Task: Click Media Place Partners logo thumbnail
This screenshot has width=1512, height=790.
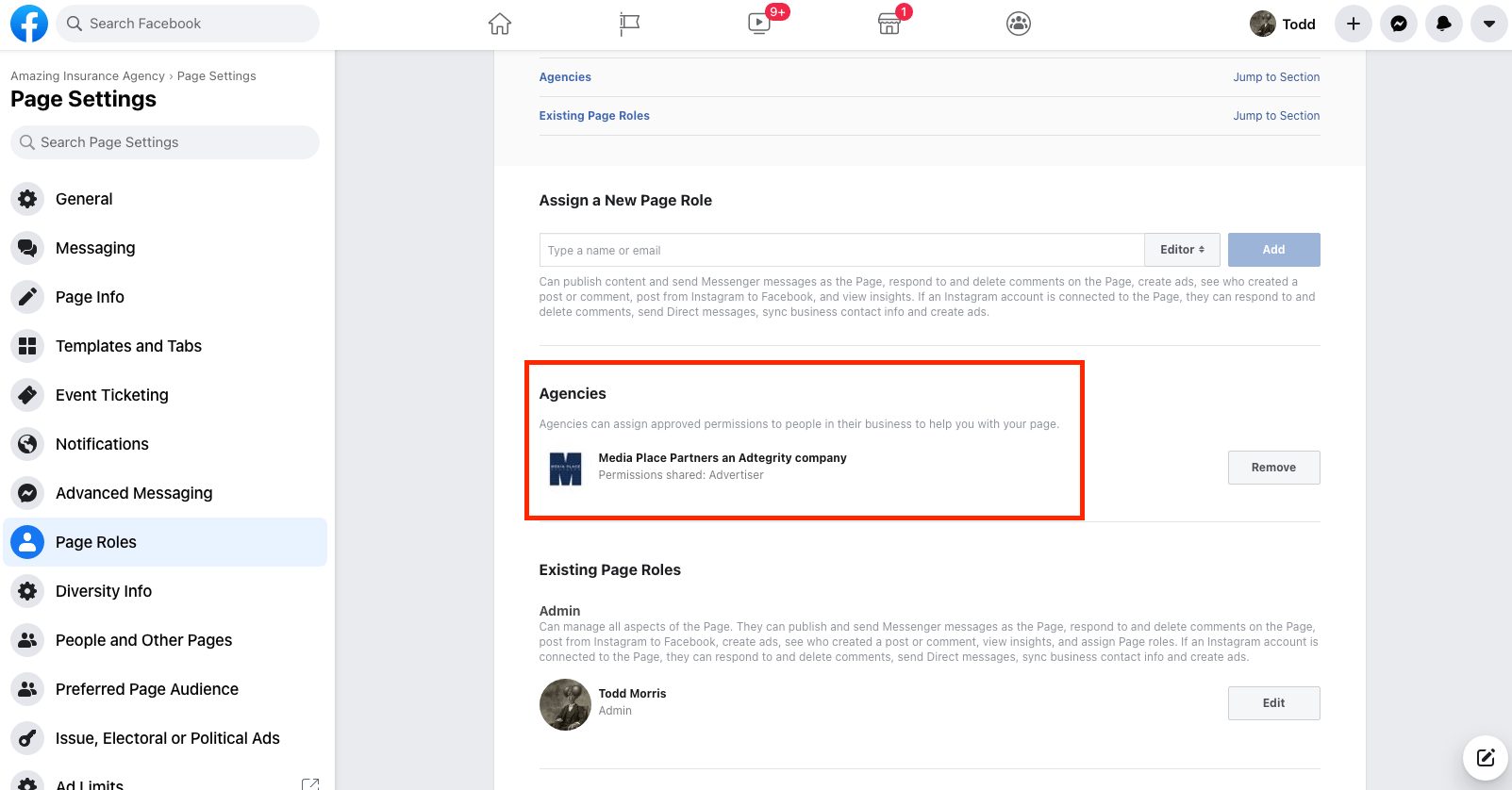Action: coord(565,468)
